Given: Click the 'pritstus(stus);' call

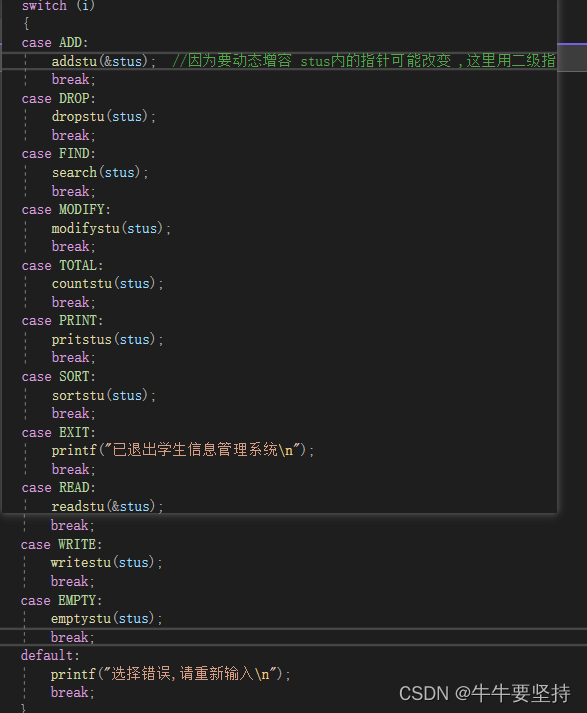Looking at the screenshot, I should coord(108,340).
